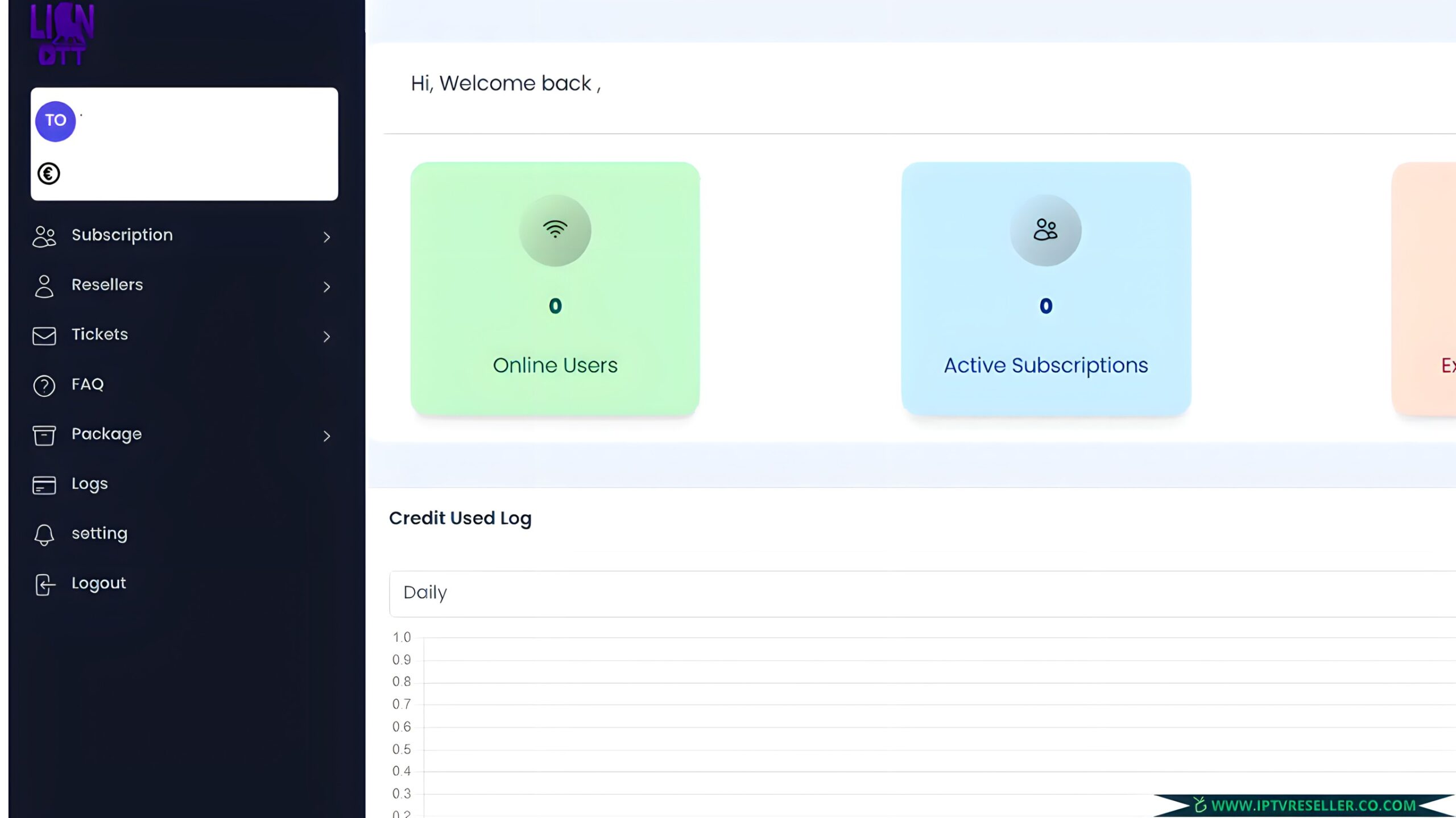1456x818 pixels.
Task: Click the TO user avatar
Action: 55,121
